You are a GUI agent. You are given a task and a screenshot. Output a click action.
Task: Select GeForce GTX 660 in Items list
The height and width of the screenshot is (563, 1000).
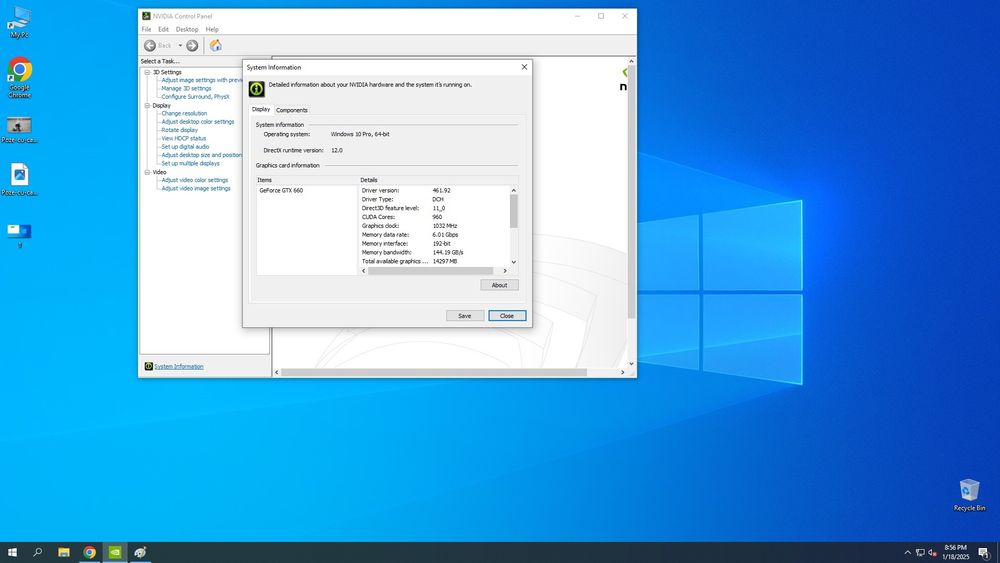(x=281, y=191)
